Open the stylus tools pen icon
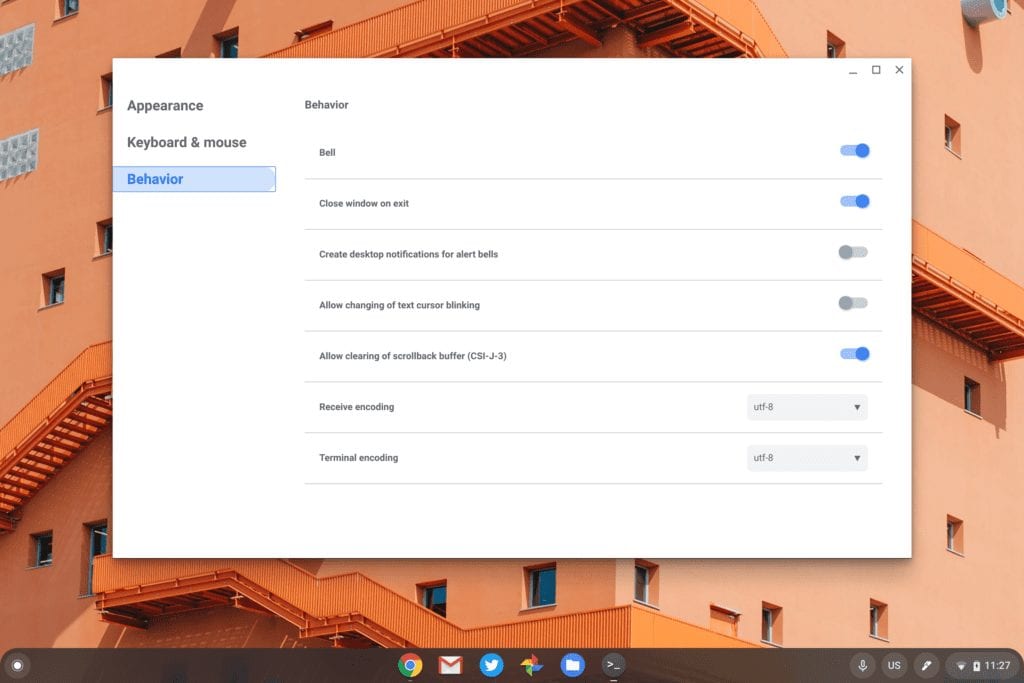The width and height of the screenshot is (1024, 683). [x=926, y=665]
